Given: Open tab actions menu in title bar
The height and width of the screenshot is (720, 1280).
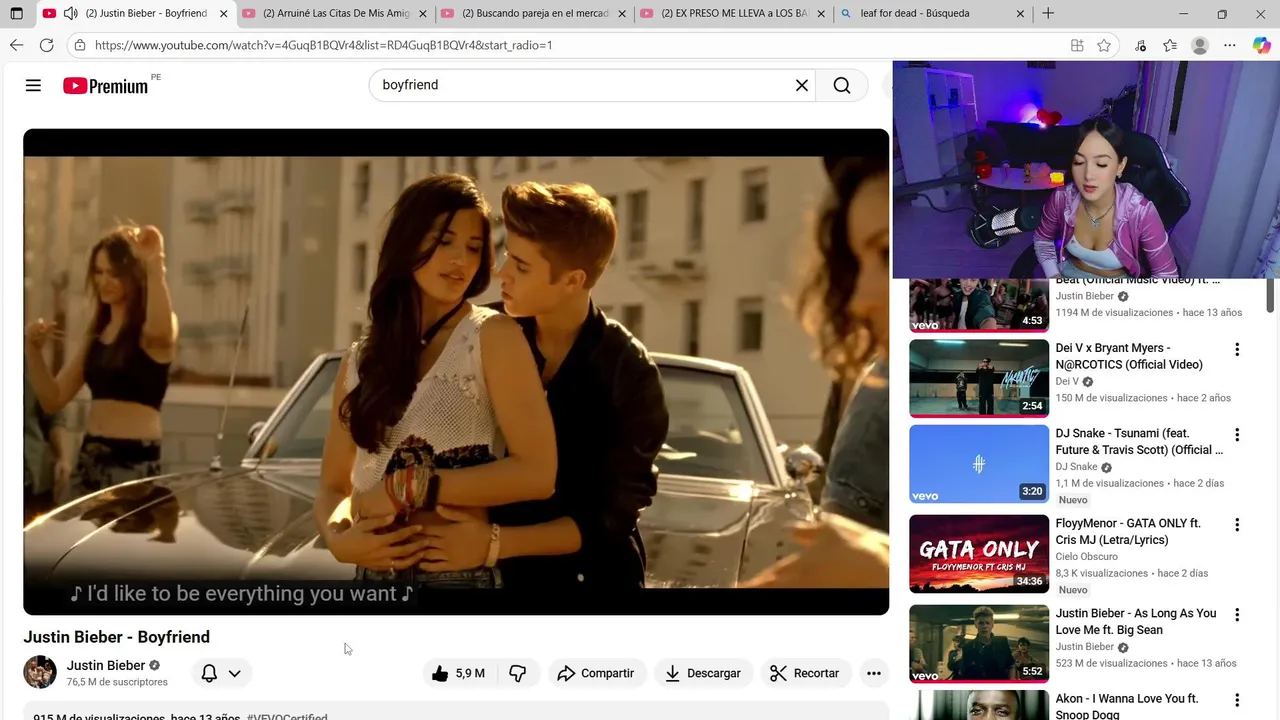Looking at the screenshot, I should point(16,14).
